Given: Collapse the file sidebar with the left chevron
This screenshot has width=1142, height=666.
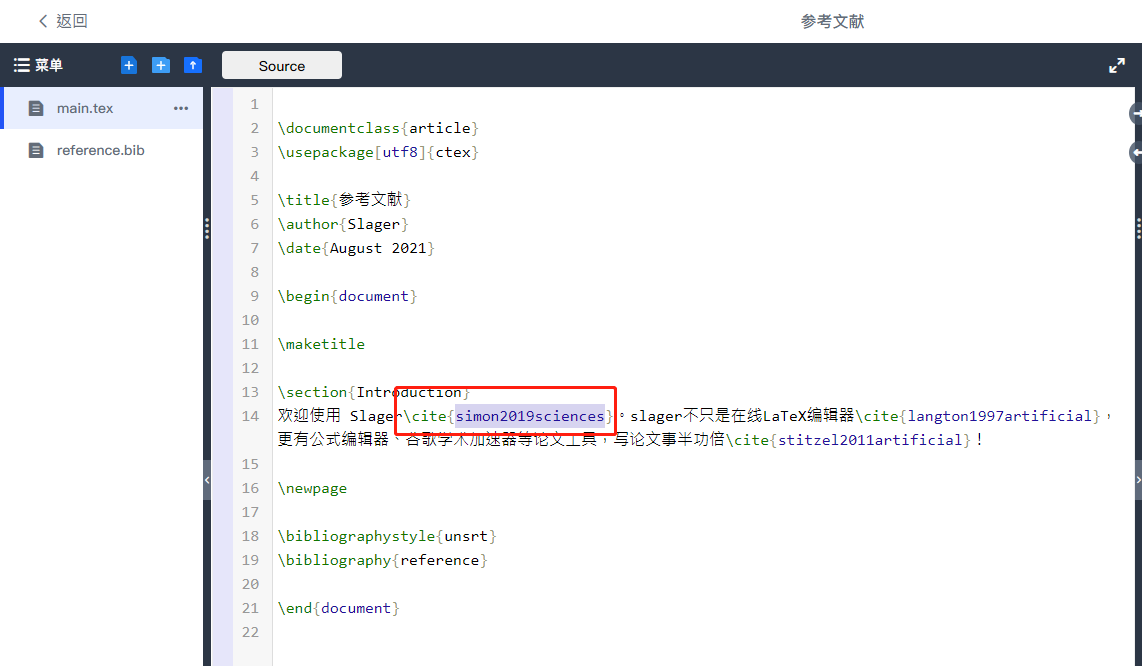Looking at the screenshot, I should click(x=206, y=480).
